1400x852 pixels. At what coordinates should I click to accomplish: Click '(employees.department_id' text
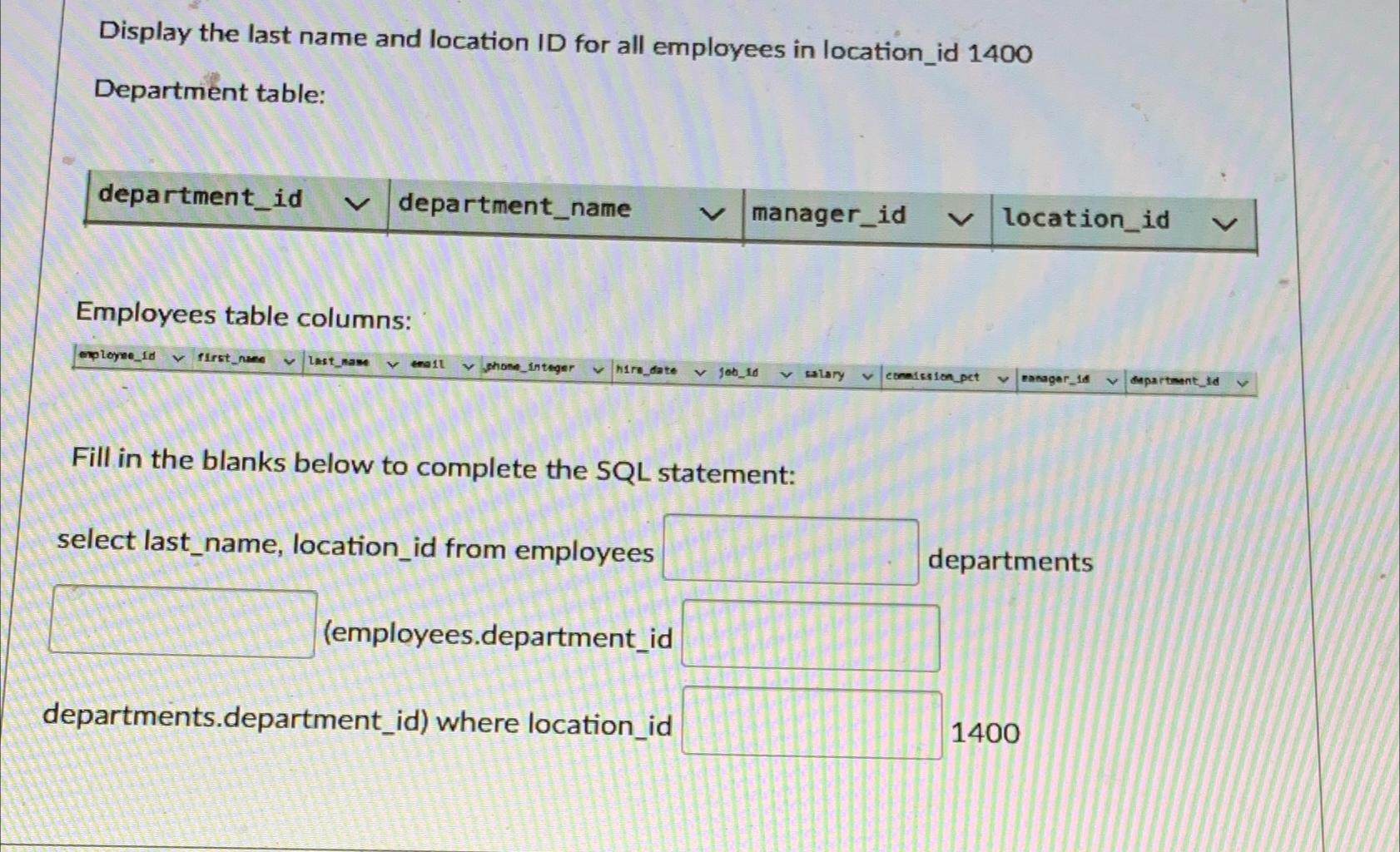[498, 637]
